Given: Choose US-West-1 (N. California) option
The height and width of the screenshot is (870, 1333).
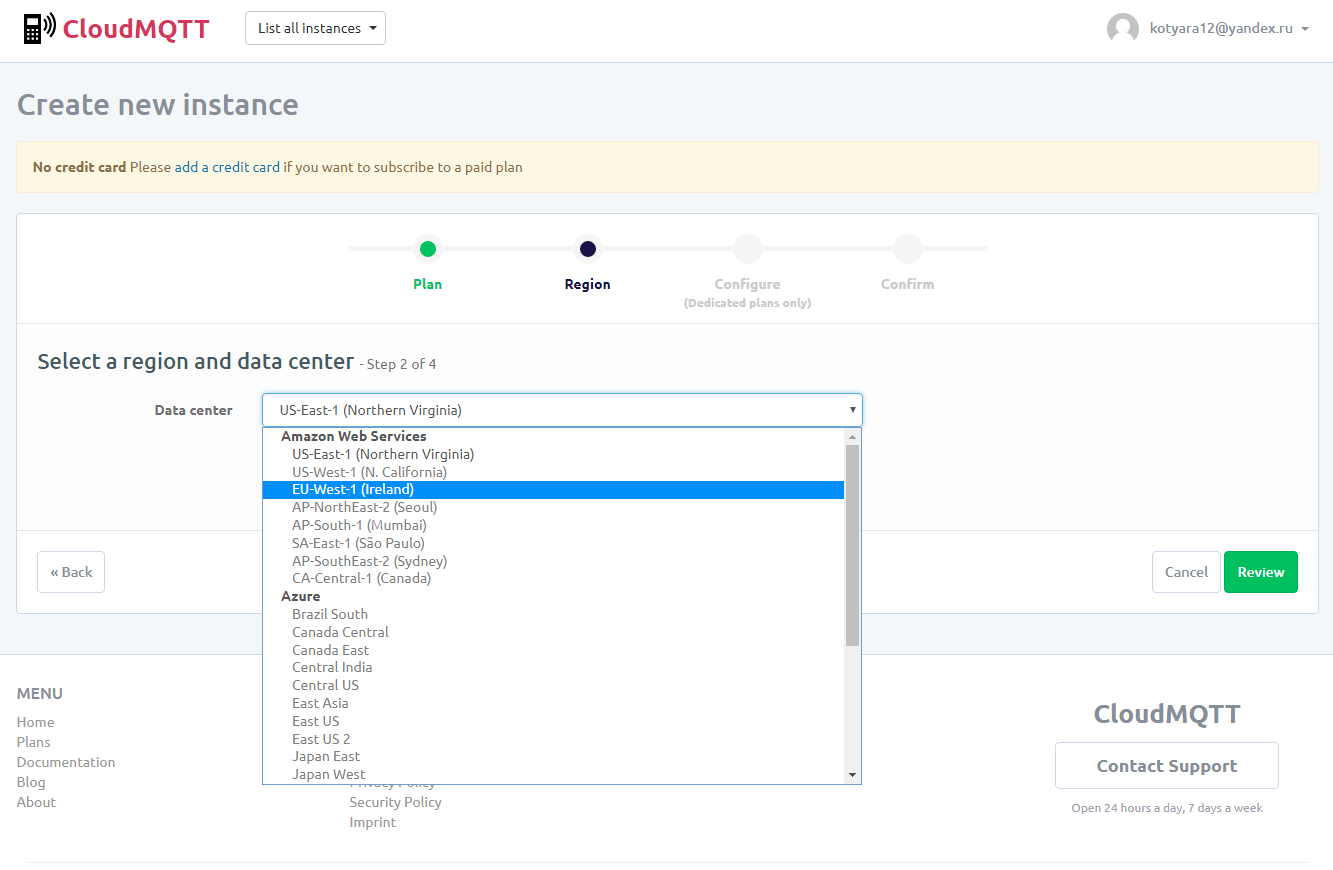Looking at the screenshot, I should (x=369, y=472).
